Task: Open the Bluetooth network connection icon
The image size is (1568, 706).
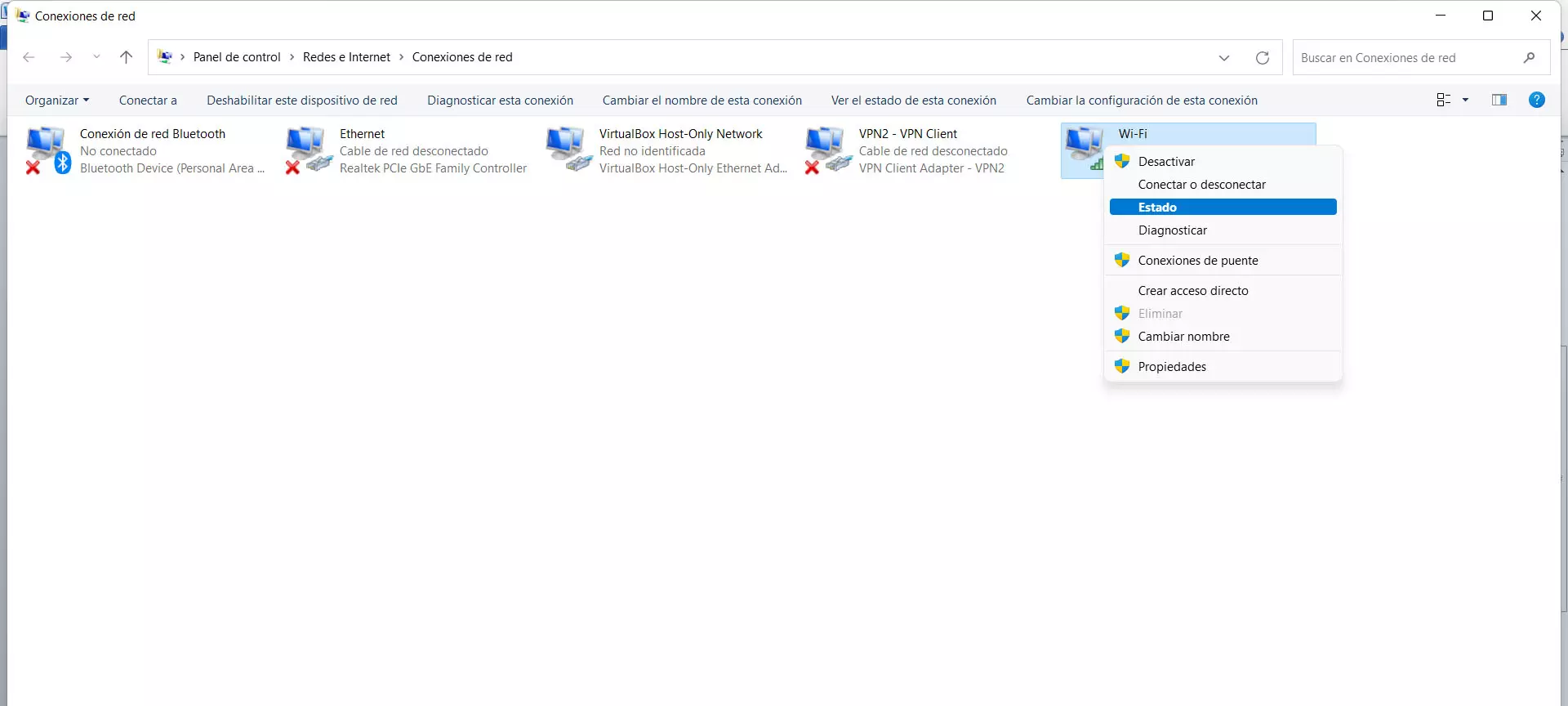Action: click(47, 150)
